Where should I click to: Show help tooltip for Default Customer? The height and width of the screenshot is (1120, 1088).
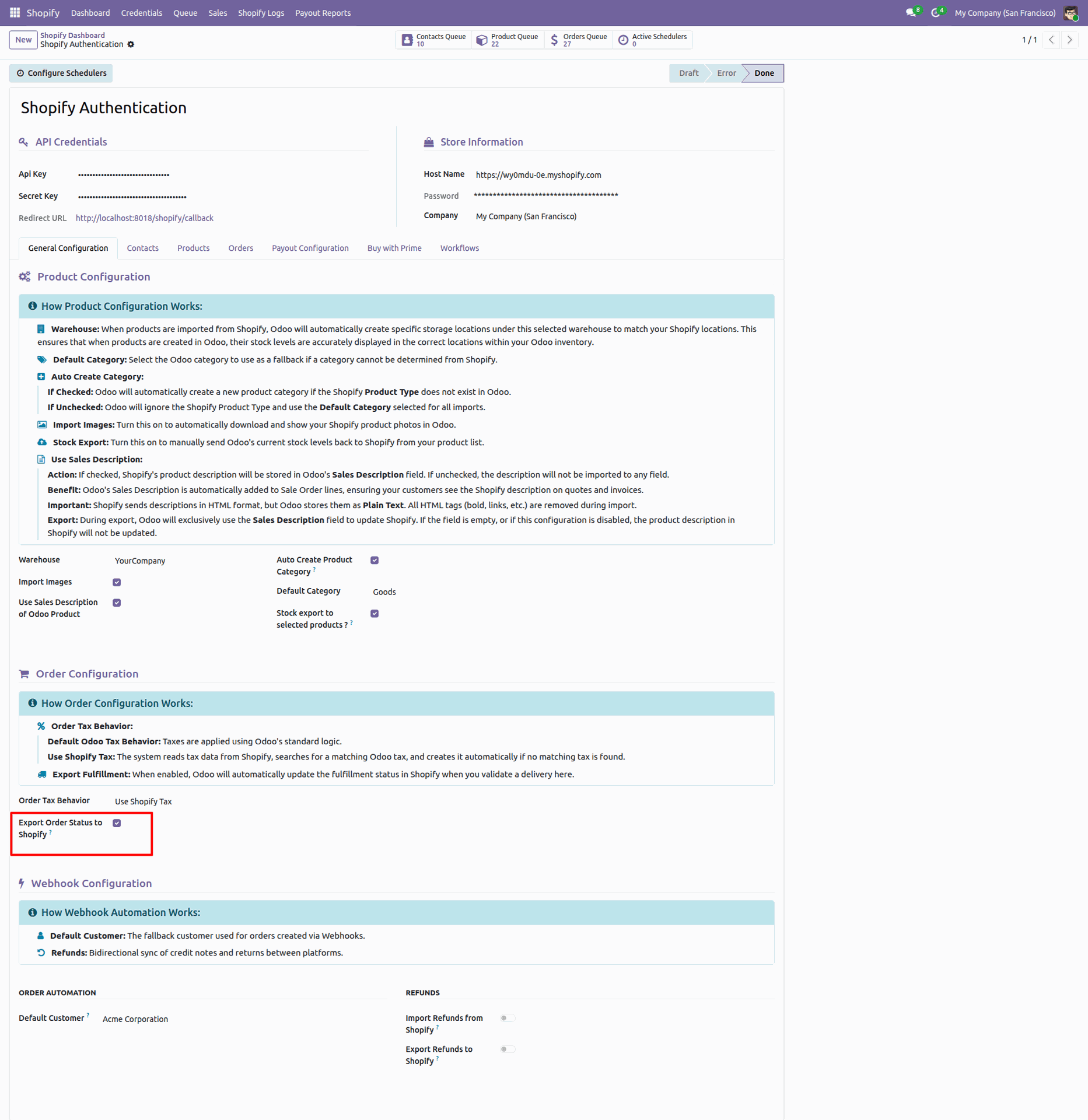[x=88, y=1016]
